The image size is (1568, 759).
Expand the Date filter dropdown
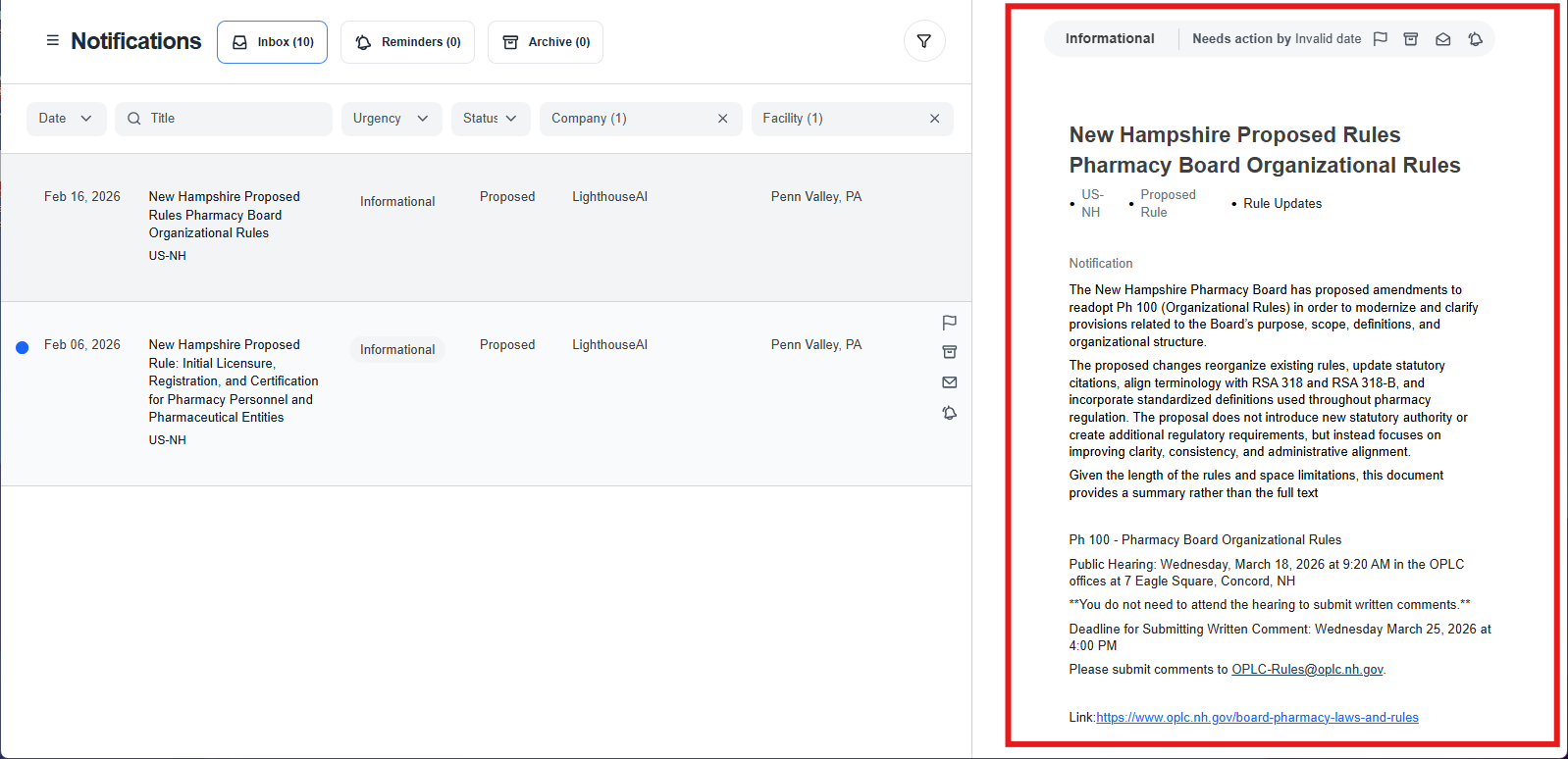(66, 119)
